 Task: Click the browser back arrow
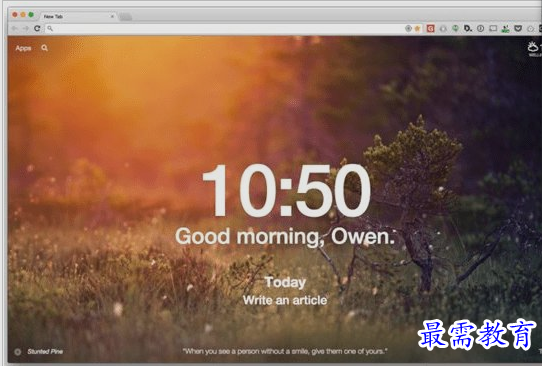(x=15, y=28)
